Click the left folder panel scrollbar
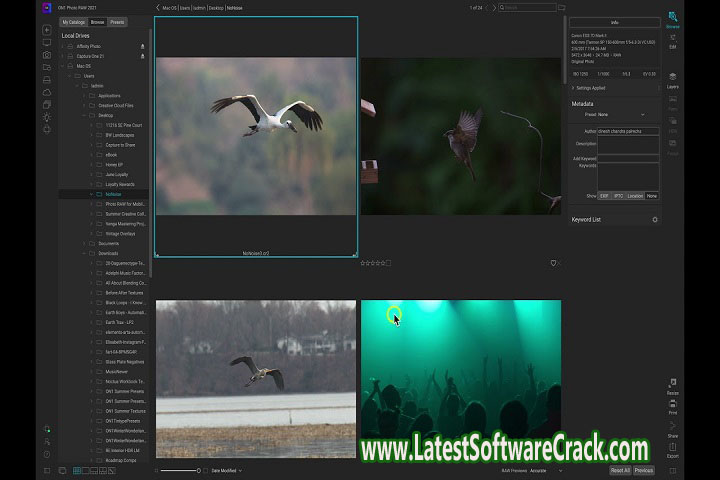720x480 pixels. point(150,152)
